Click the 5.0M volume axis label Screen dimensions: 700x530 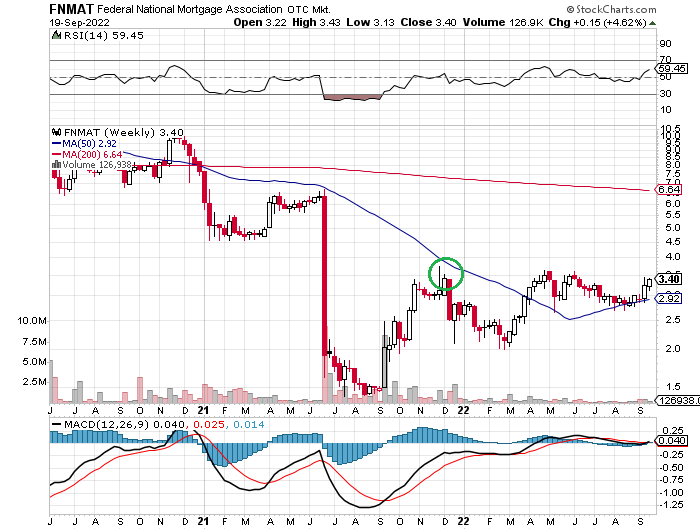click(x=34, y=362)
